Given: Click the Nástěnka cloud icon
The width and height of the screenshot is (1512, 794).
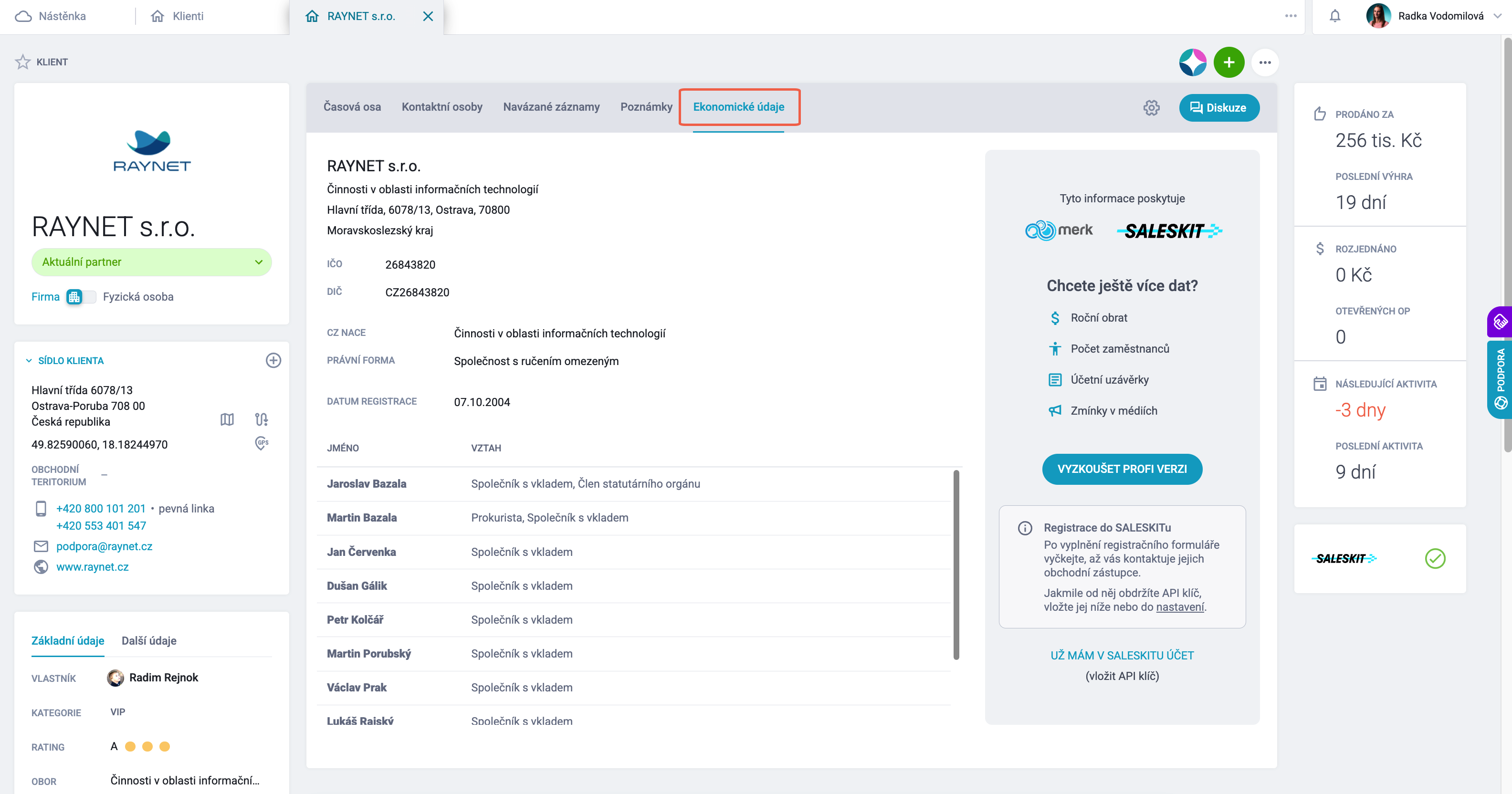Looking at the screenshot, I should pos(23,16).
